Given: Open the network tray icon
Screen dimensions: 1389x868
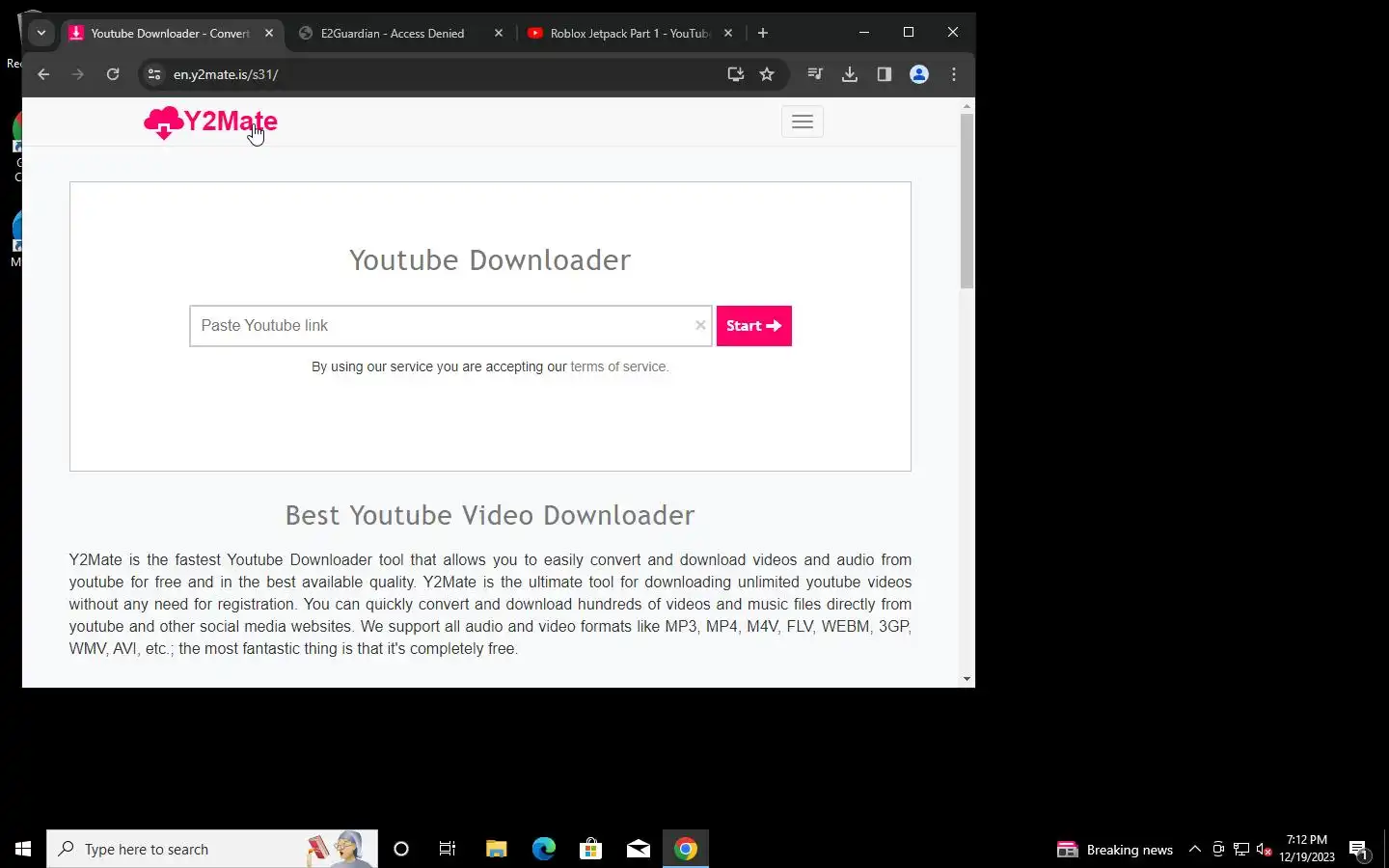Looking at the screenshot, I should pyautogui.click(x=1241, y=850).
